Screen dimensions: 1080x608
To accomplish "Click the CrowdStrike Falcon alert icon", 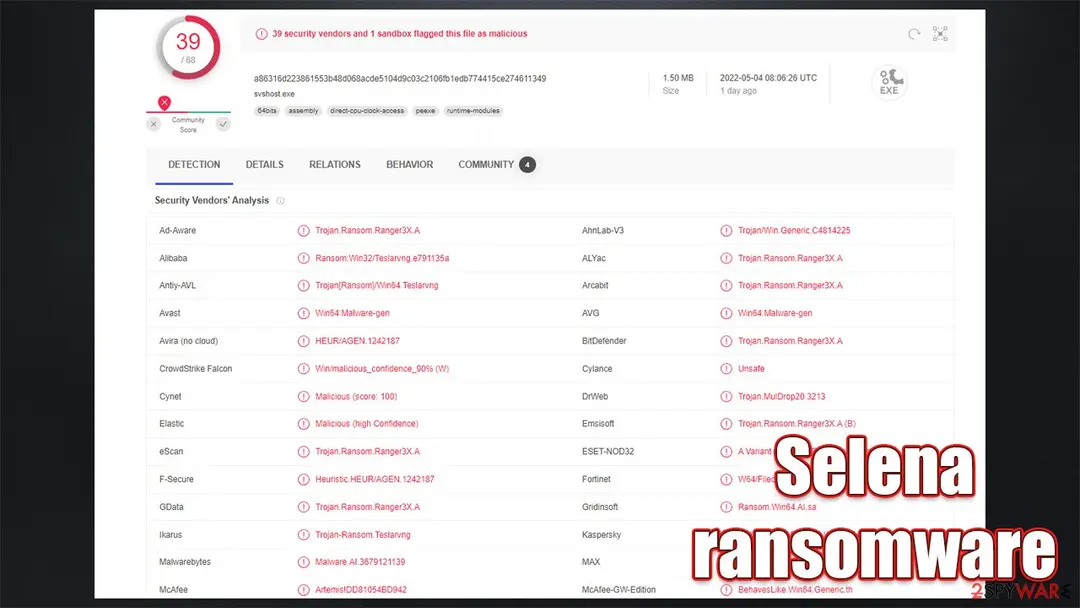I will (303, 368).
